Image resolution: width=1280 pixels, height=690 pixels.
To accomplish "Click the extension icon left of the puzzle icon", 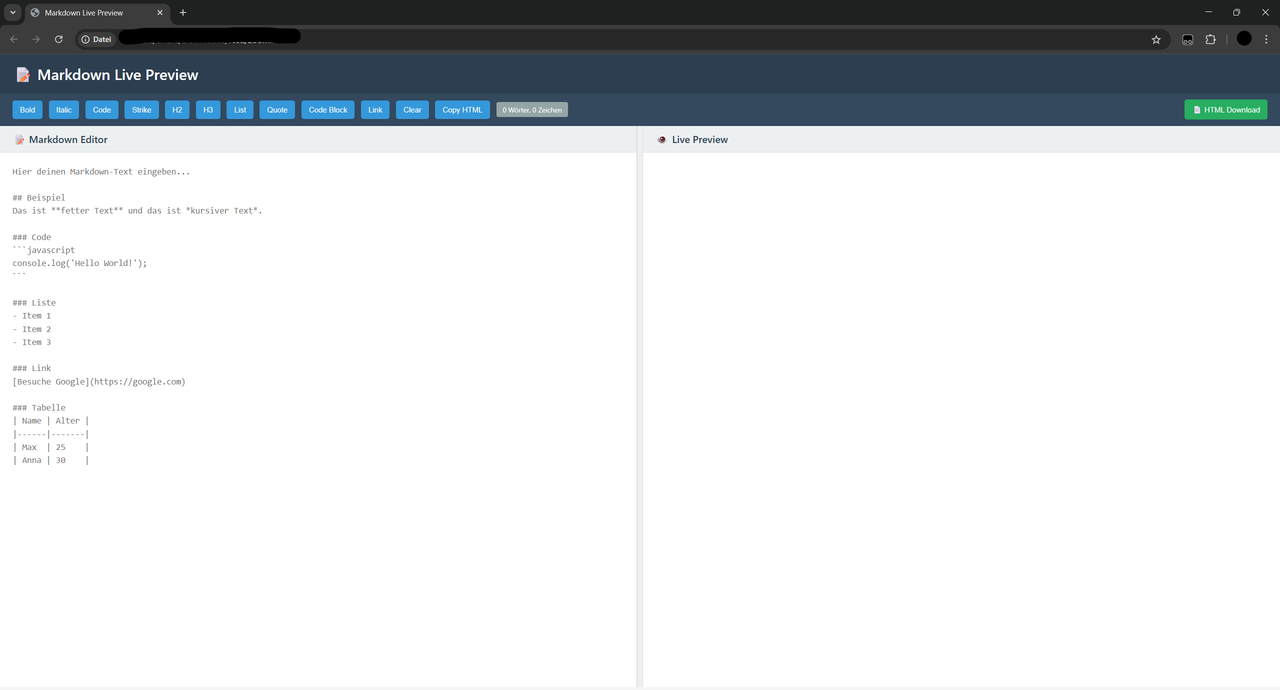I will pos(1187,39).
